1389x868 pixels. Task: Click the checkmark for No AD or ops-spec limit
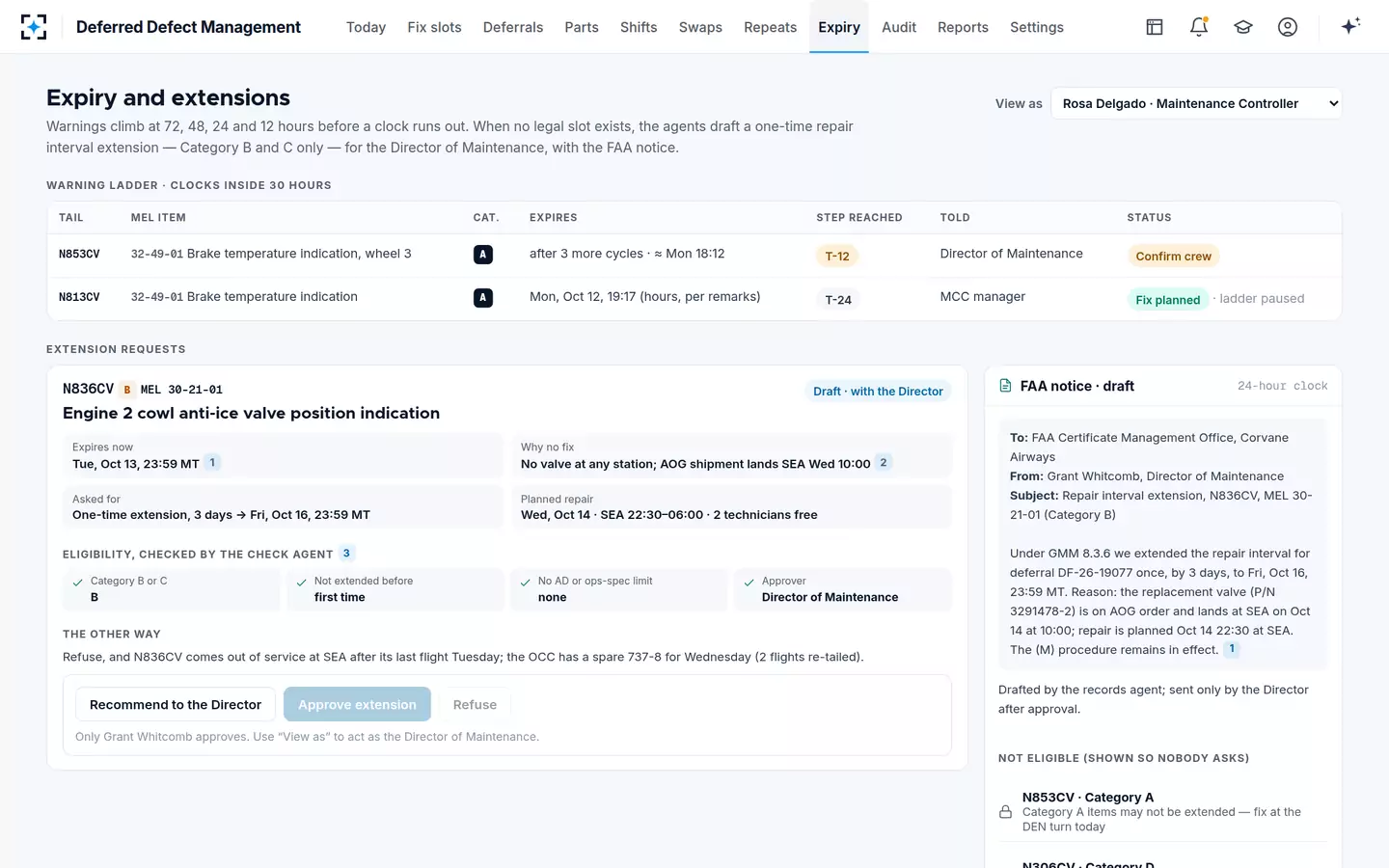(x=525, y=583)
